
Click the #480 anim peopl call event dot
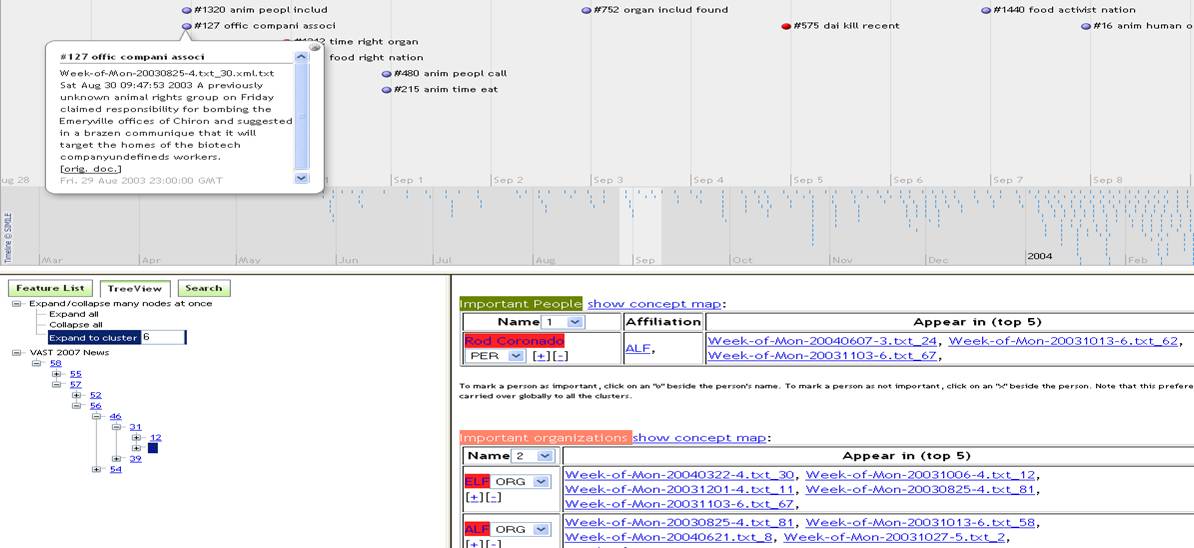[x=386, y=74]
